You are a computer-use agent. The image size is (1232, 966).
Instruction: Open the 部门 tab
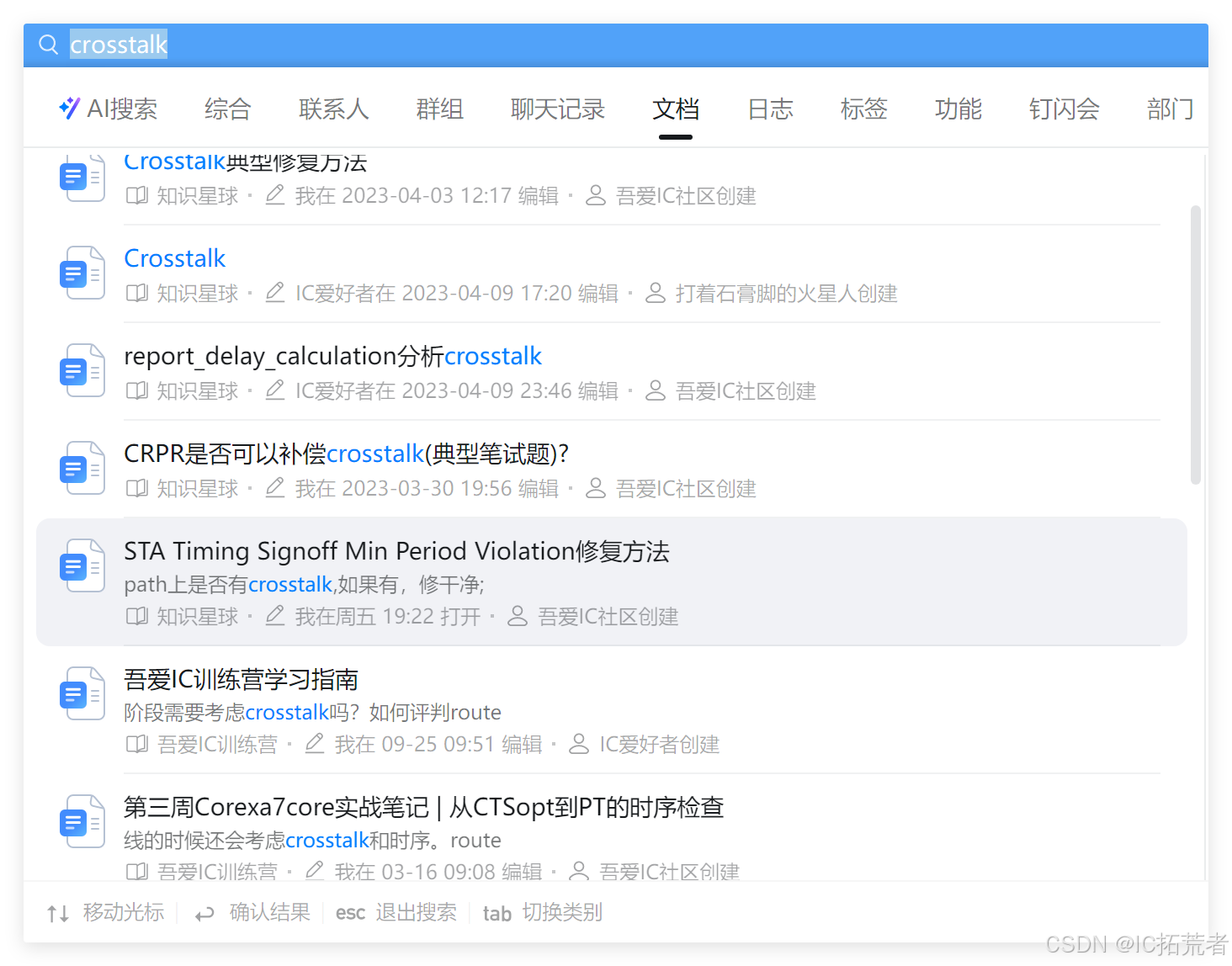pyautogui.click(x=1171, y=109)
